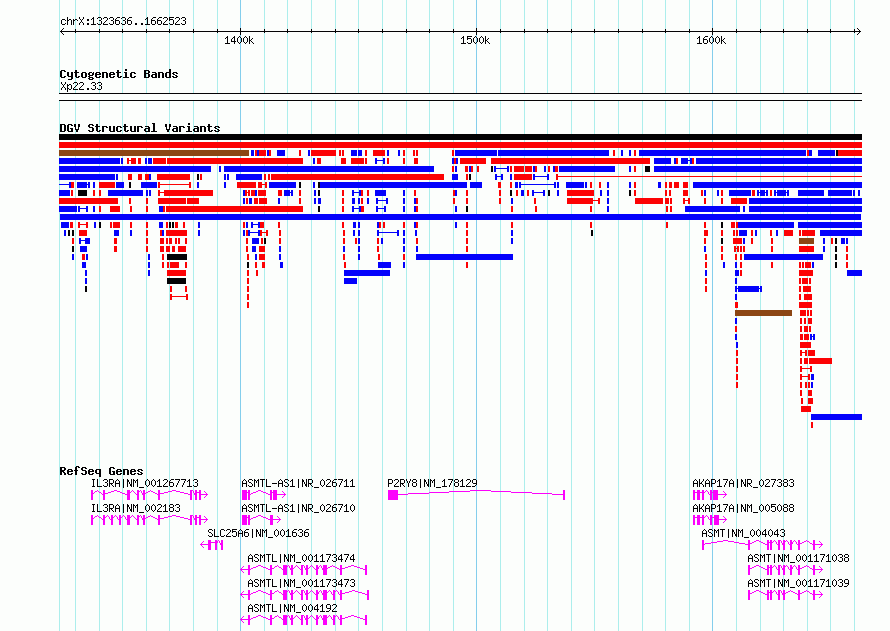
Task: Click the brown variant bar above the ASMT genes
Action: point(763,313)
